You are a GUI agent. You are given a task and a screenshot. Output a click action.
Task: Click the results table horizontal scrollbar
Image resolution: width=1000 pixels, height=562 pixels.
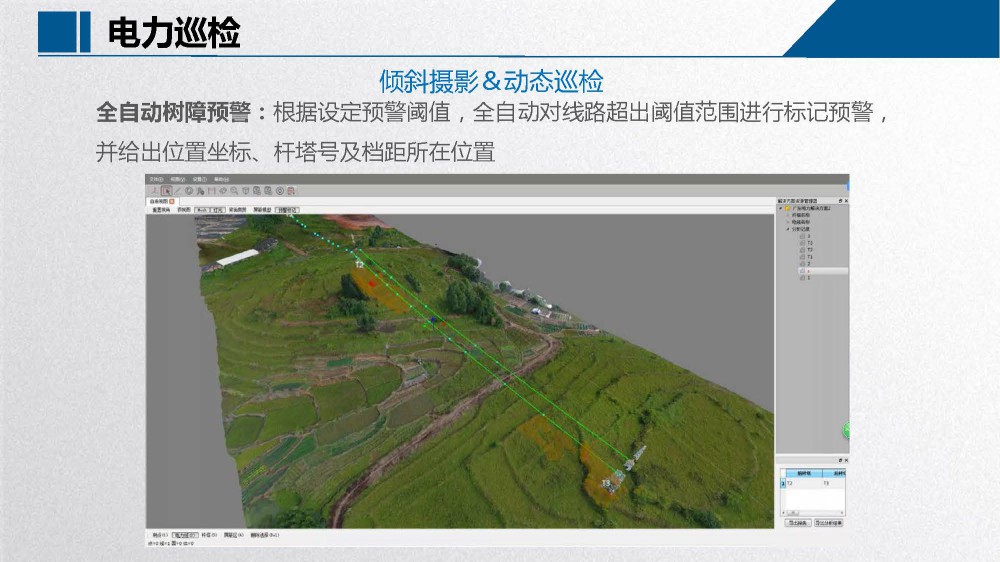coord(812,512)
